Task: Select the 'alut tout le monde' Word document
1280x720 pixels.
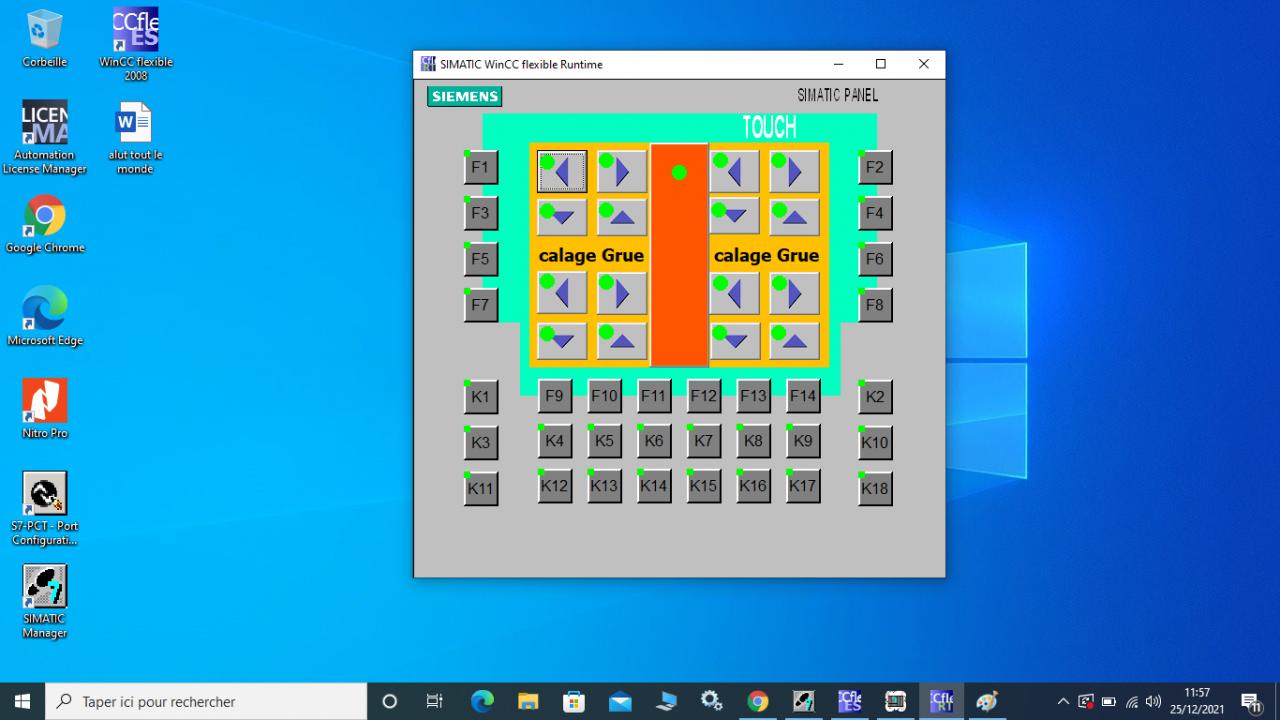Action: coord(135,138)
